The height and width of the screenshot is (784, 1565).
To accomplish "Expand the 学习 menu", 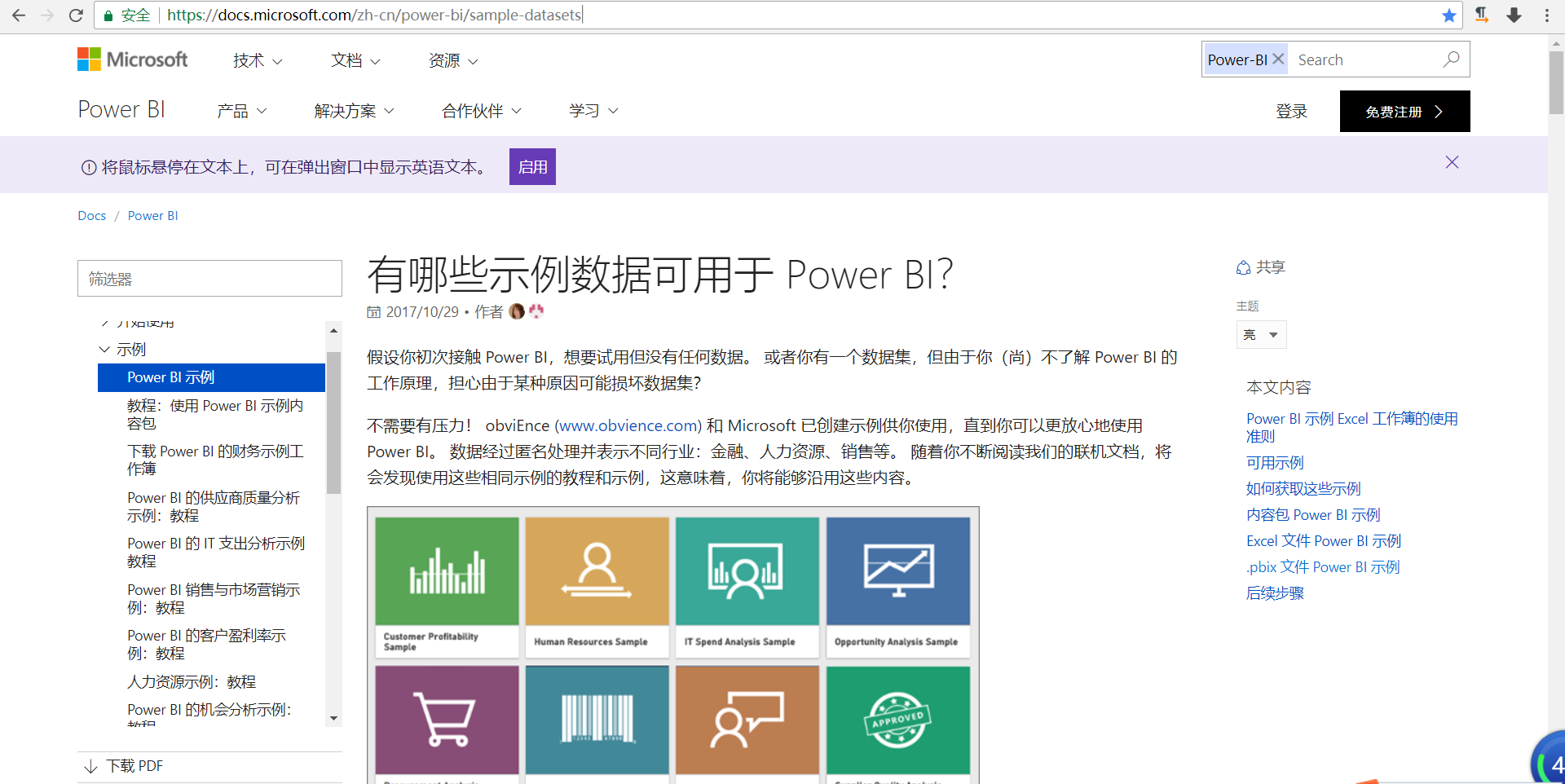I will coord(593,111).
